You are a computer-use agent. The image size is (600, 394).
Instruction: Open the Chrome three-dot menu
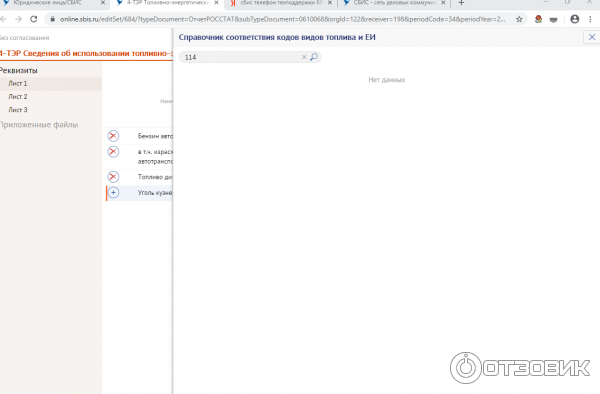tap(590, 19)
